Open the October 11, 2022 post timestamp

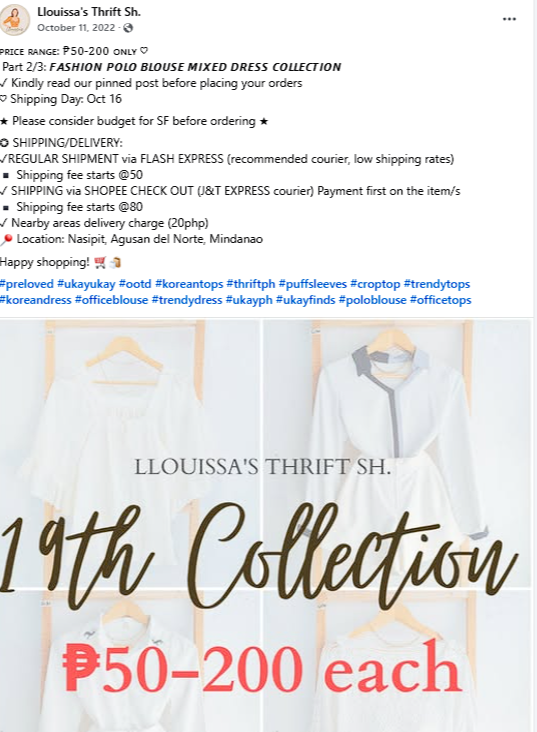click(x=76, y=28)
